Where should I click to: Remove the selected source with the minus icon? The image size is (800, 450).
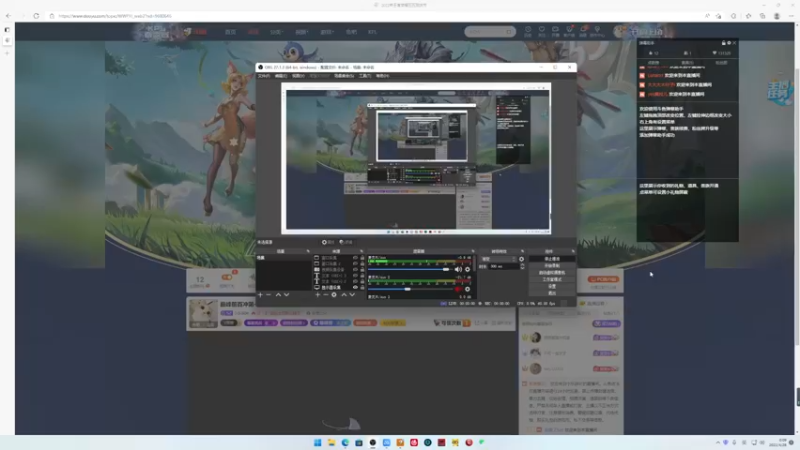point(326,295)
